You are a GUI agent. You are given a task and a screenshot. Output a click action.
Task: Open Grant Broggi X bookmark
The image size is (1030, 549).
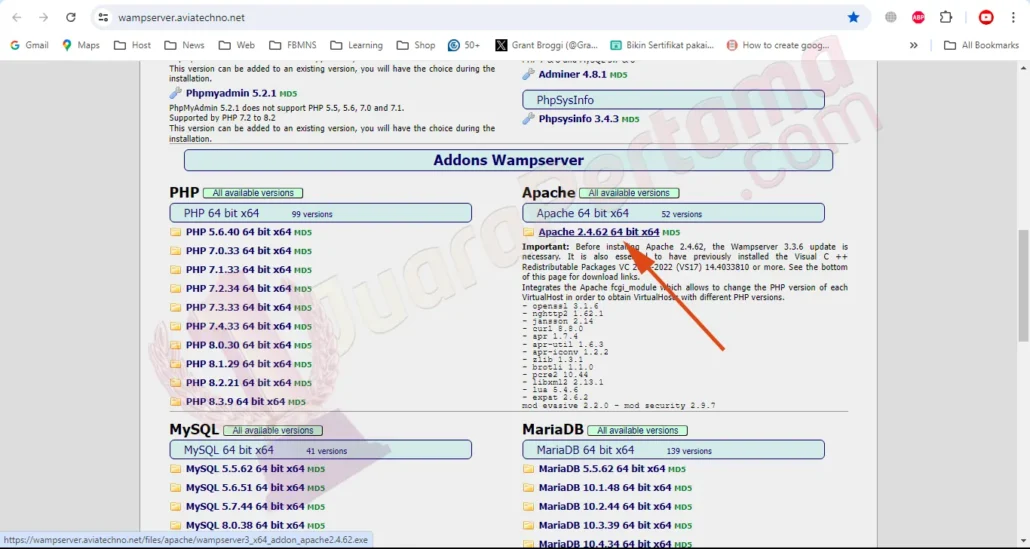pos(547,45)
